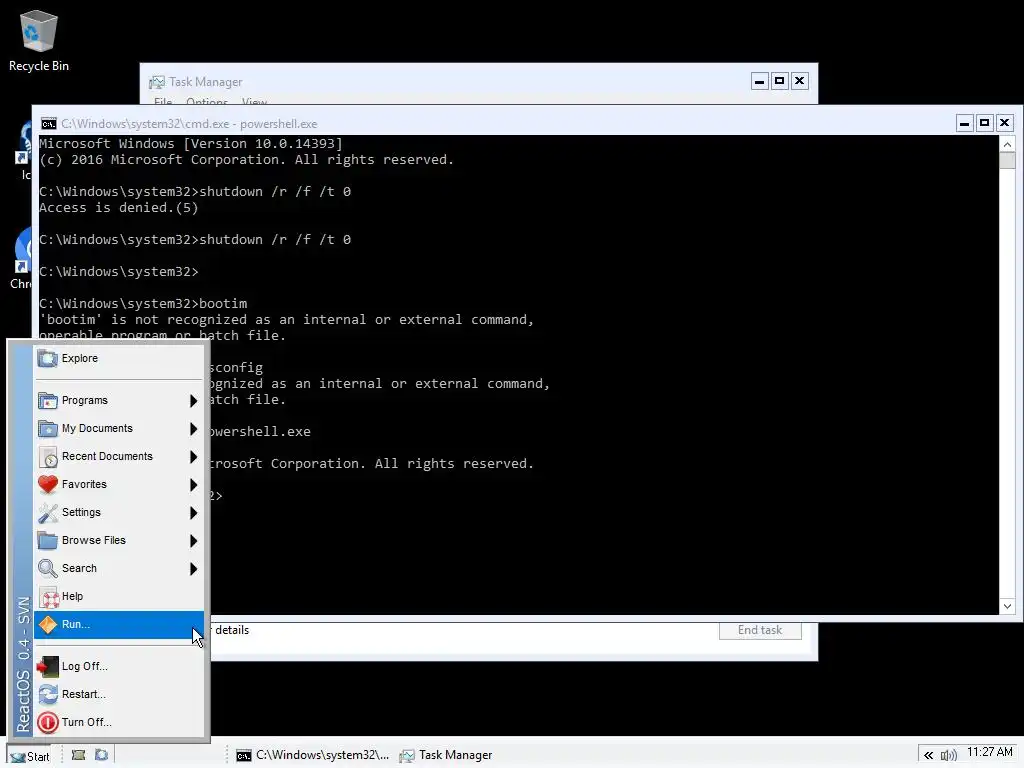The width and height of the screenshot is (1024, 768).
Task: Open the View menu in Task Manager
Action: 254,101
